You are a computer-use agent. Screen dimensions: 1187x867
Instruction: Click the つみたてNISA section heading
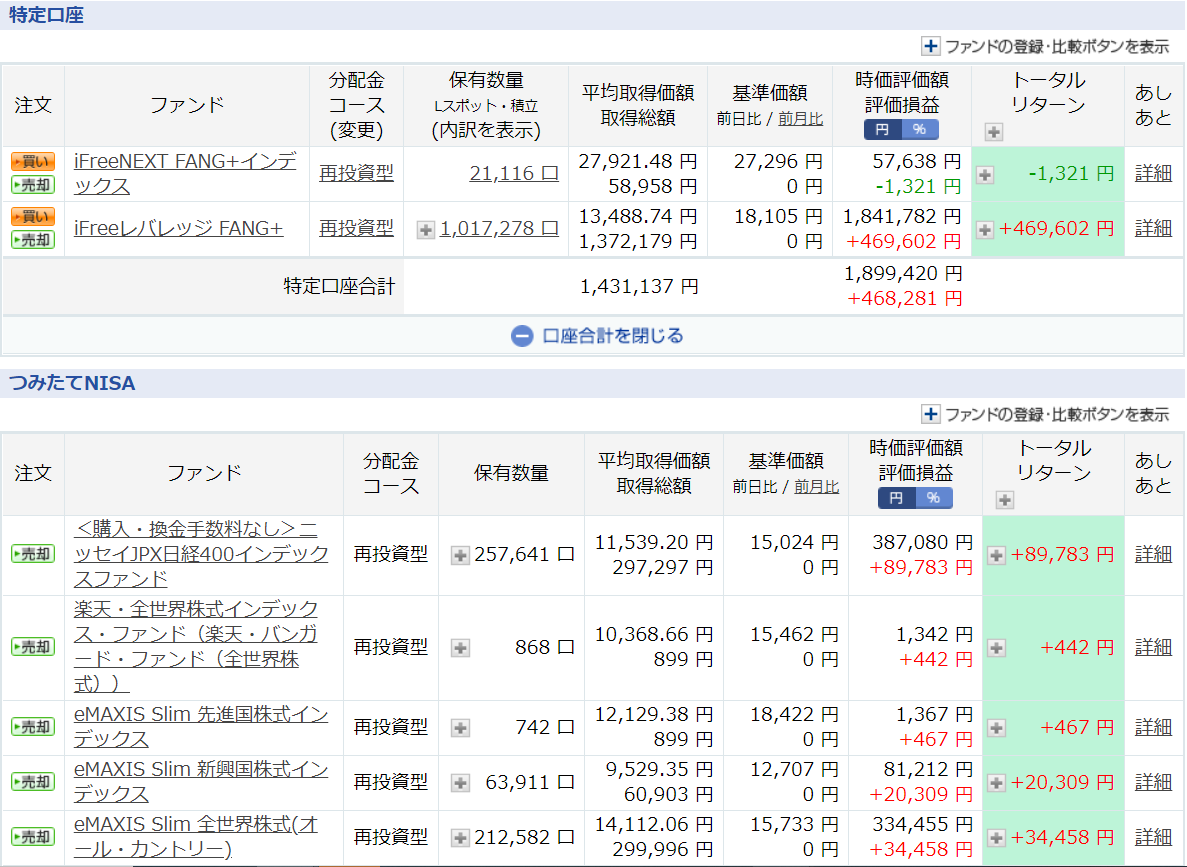(x=72, y=383)
